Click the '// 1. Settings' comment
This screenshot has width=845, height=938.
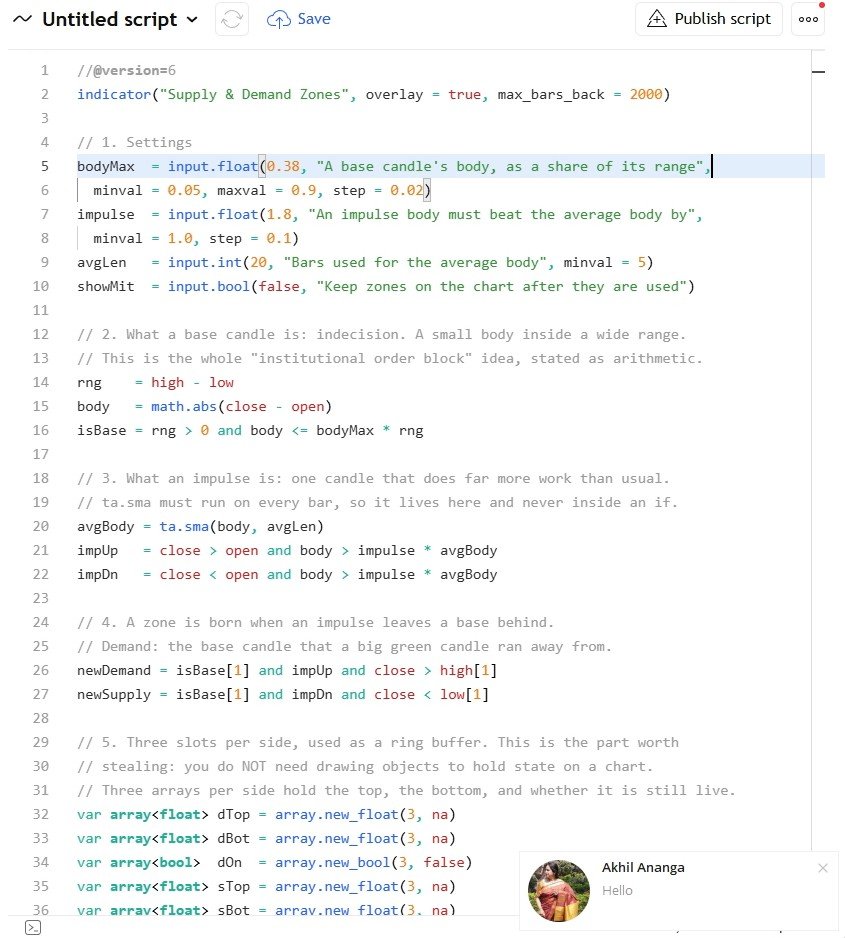(x=135, y=142)
